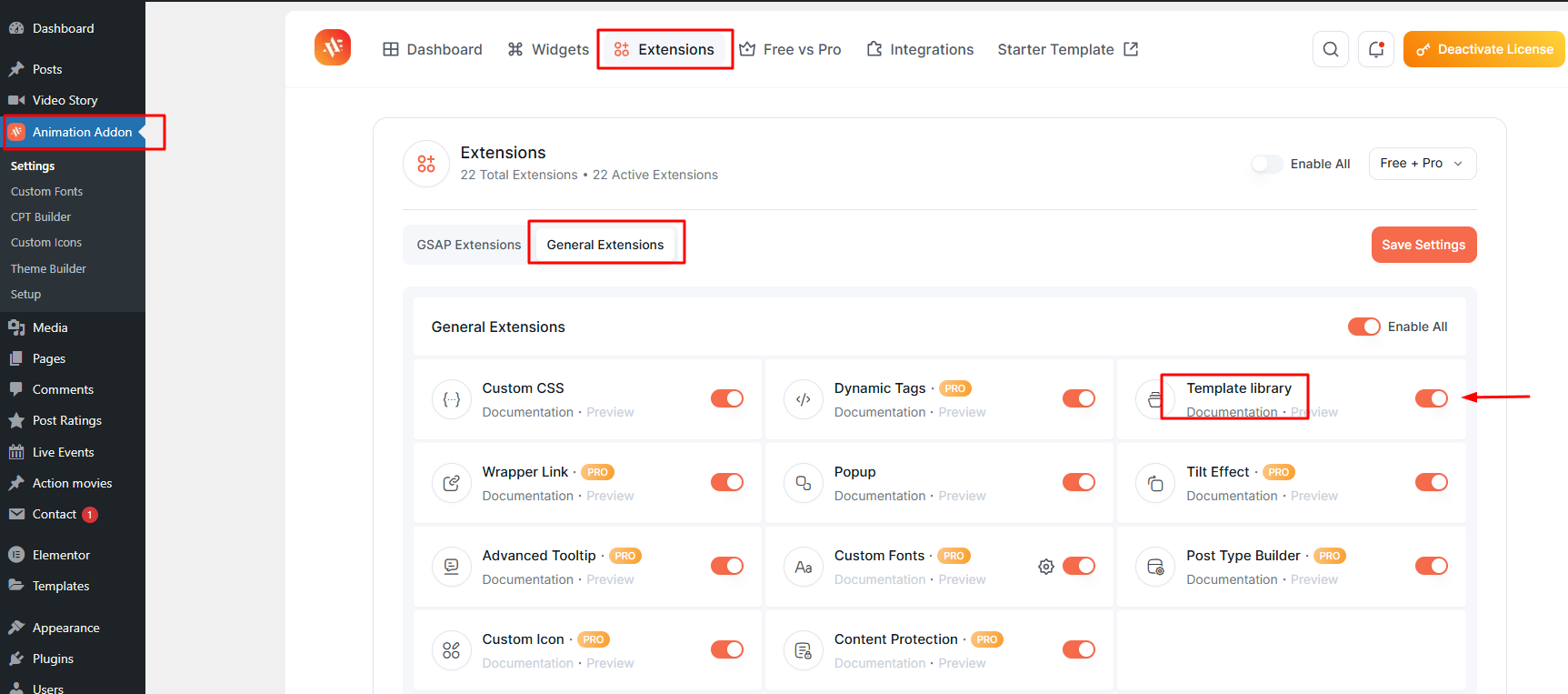Toggle the Custom Fonts switch
The height and width of the screenshot is (694, 1568).
tap(1079, 566)
